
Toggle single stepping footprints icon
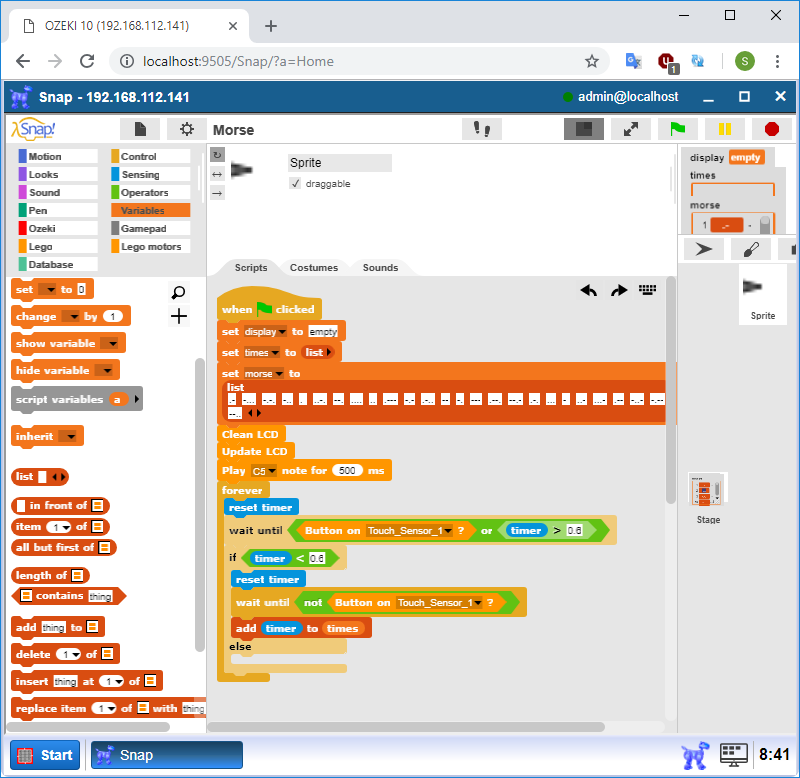coord(481,129)
